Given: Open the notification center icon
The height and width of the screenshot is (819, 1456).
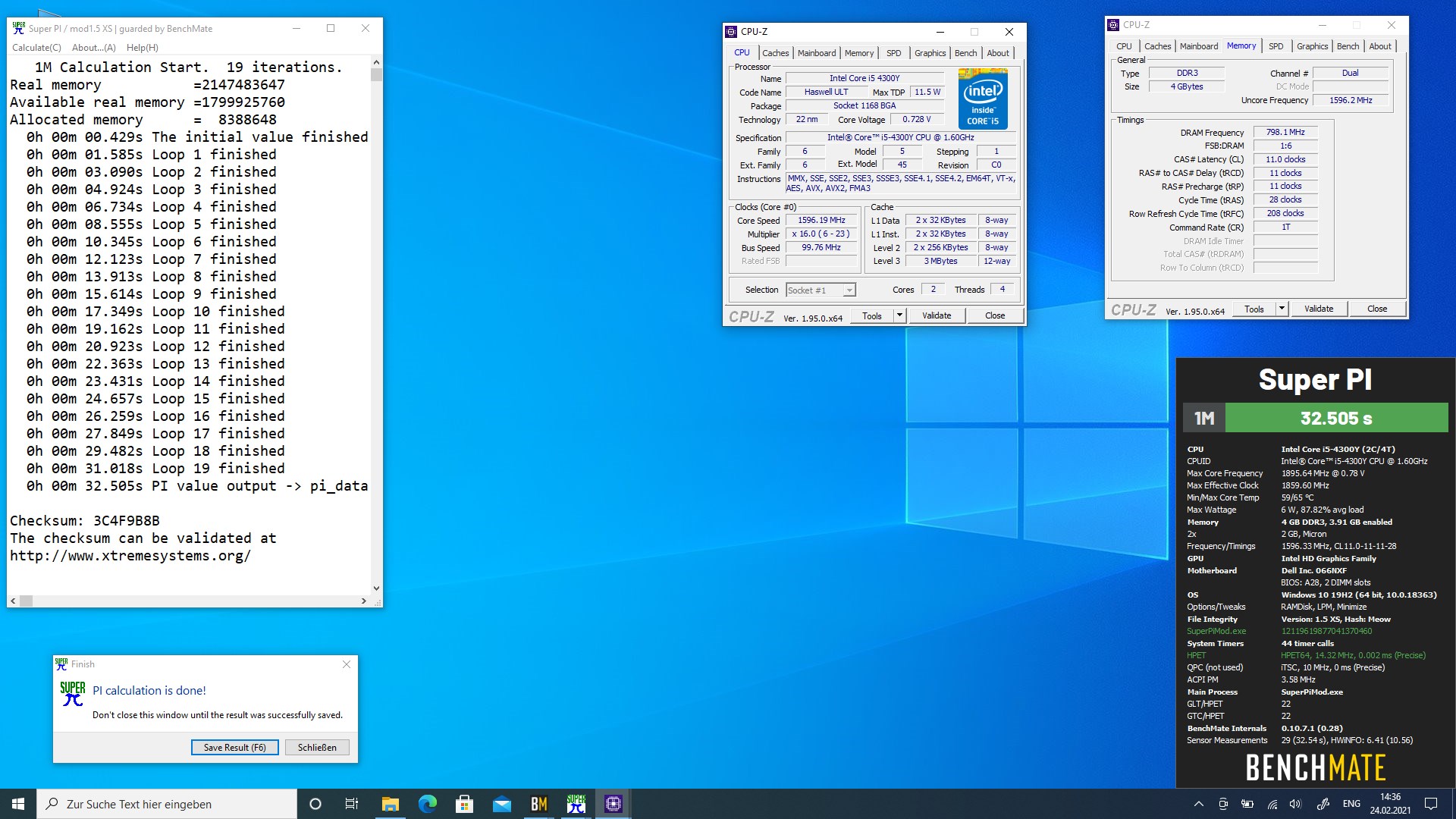Looking at the screenshot, I should click(x=1431, y=804).
